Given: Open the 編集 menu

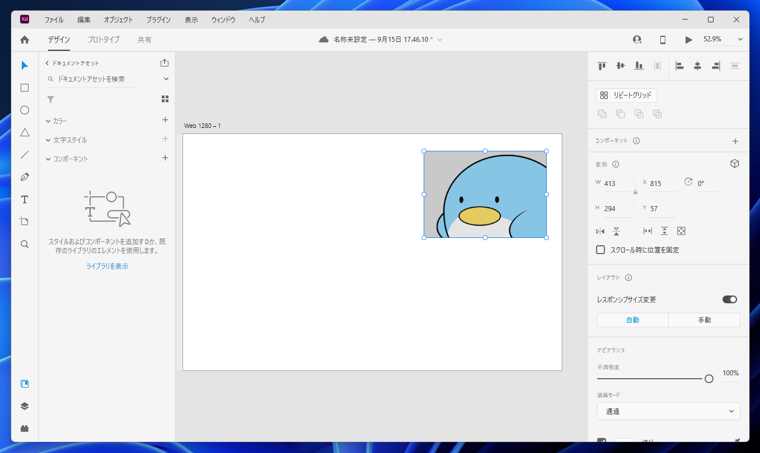Looking at the screenshot, I should [x=83, y=20].
